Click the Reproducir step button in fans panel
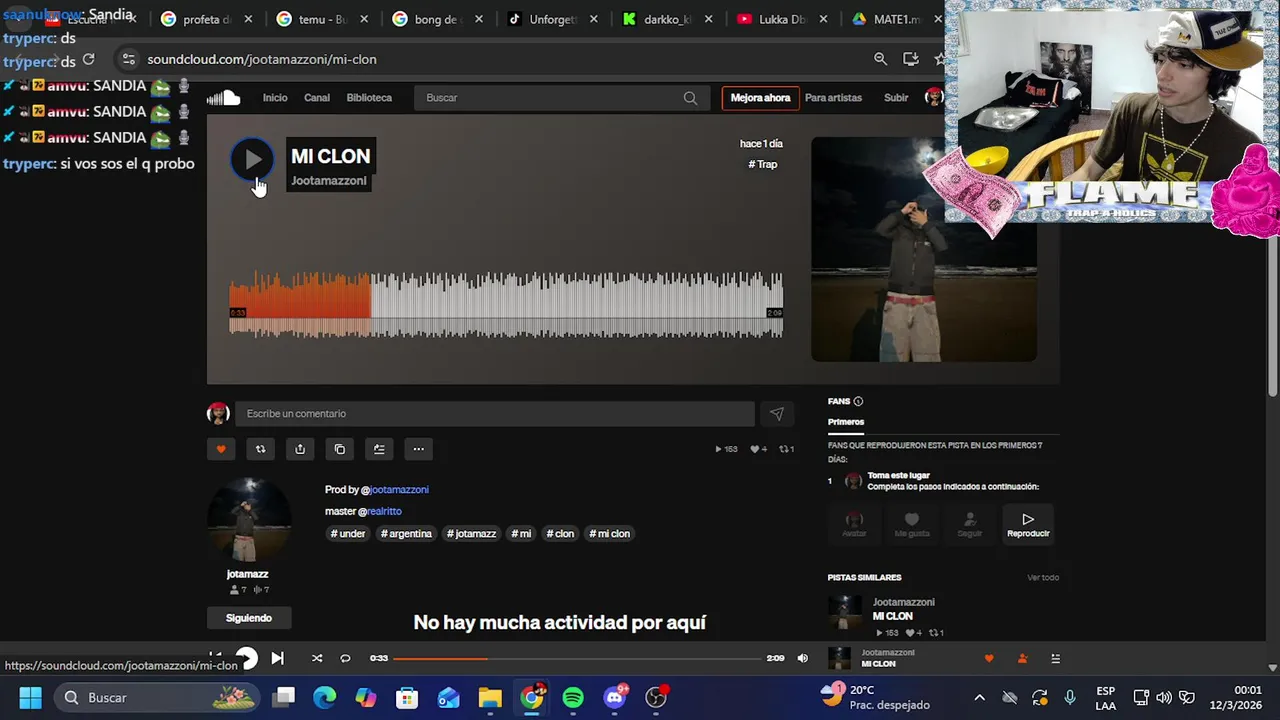The width and height of the screenshot is (1280, 720). pyautogui.click(x=1028, y=524)
